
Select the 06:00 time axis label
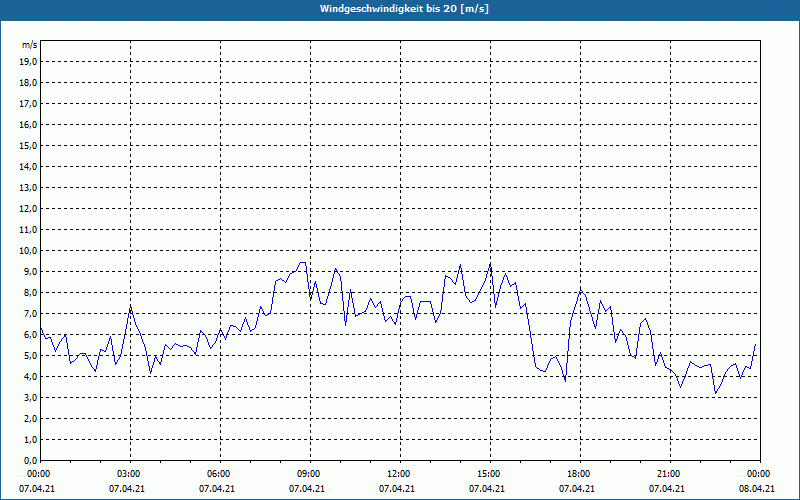[x=220, y=474]
